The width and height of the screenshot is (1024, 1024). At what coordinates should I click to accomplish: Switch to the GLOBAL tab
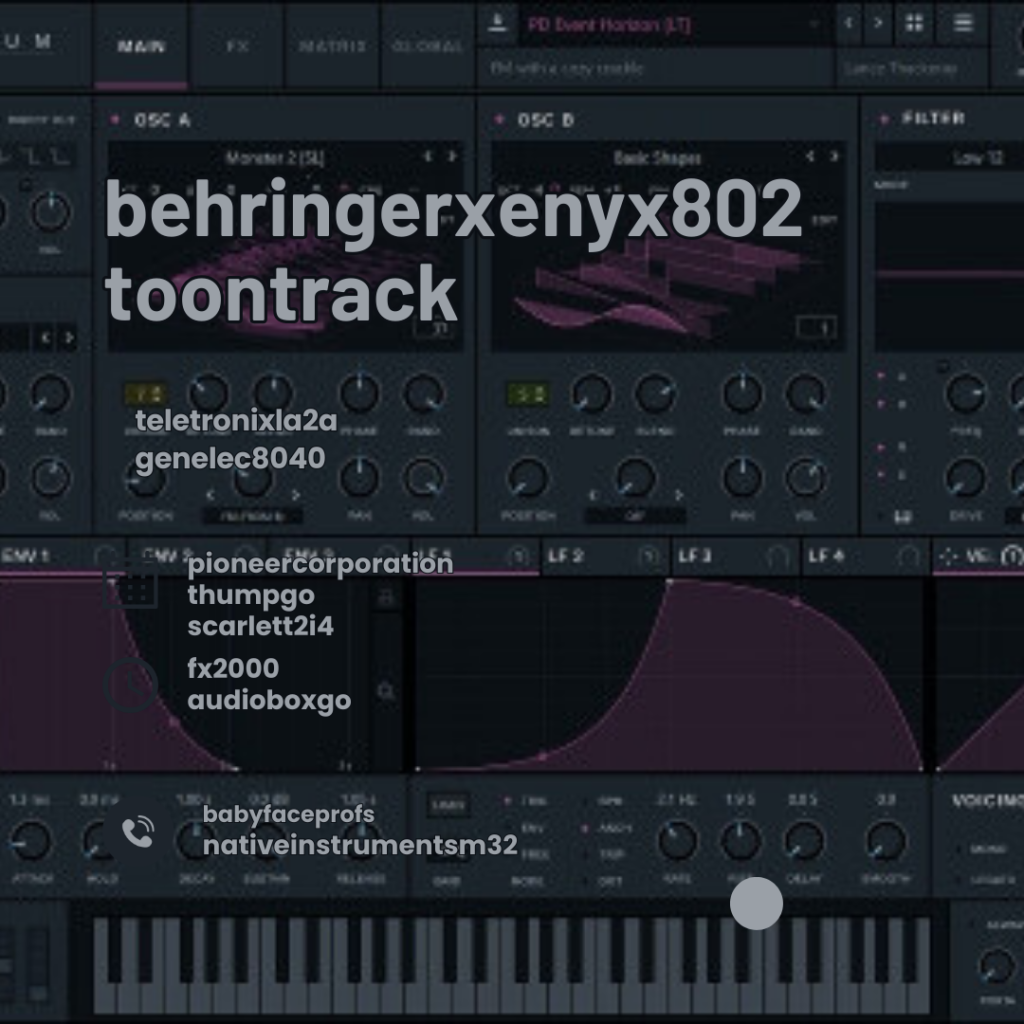[x=428, y=46]
